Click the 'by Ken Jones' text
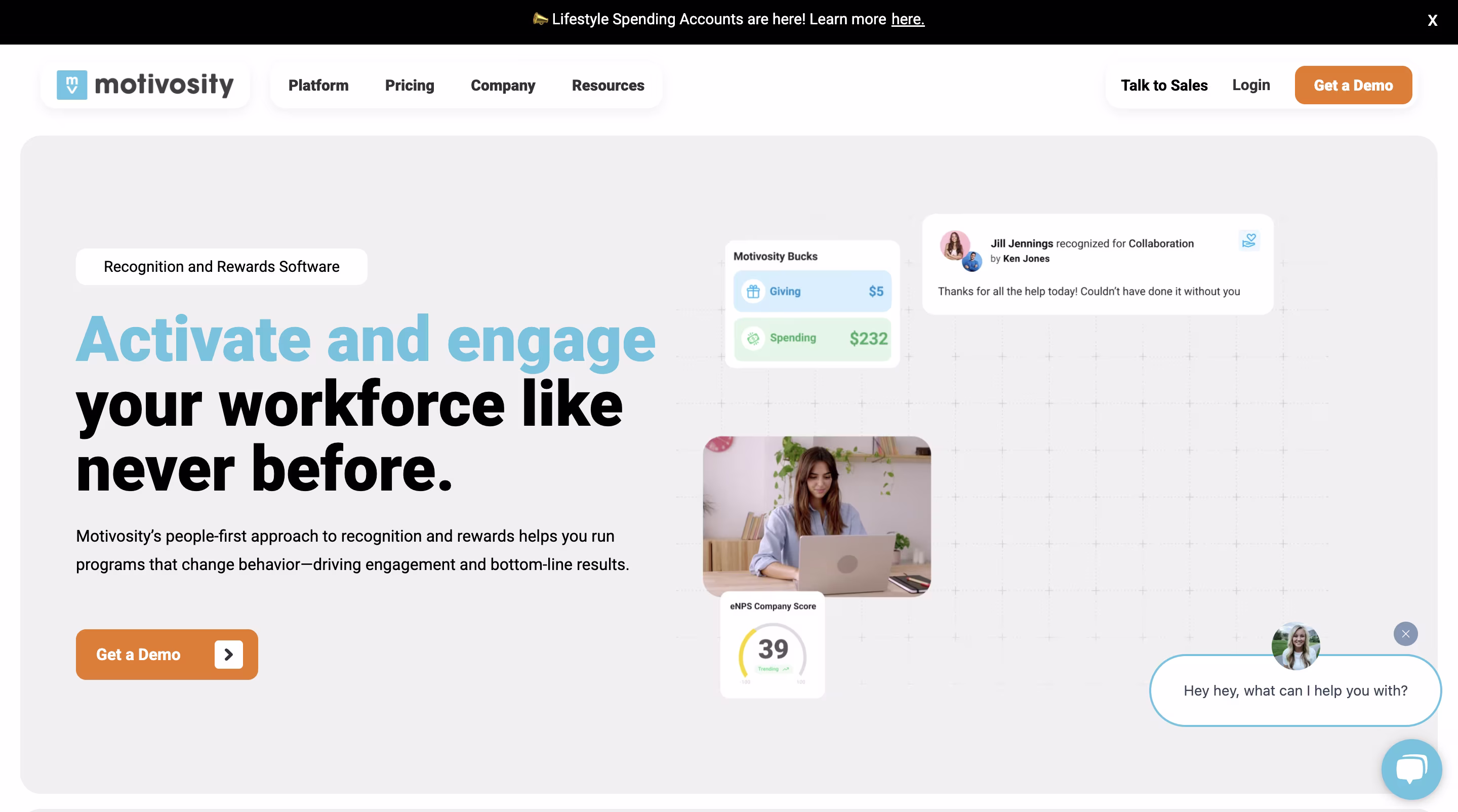 (1020, 259)
